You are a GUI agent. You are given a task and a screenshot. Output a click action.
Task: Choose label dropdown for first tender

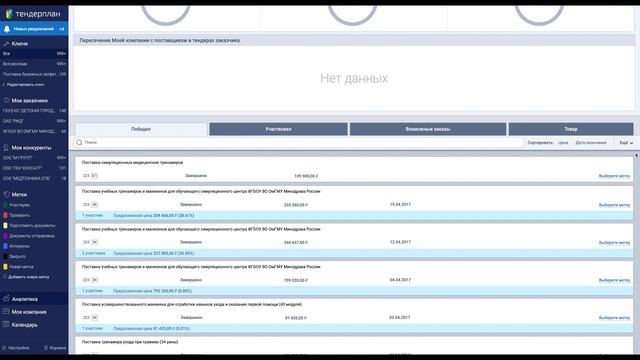click(614, 176)
